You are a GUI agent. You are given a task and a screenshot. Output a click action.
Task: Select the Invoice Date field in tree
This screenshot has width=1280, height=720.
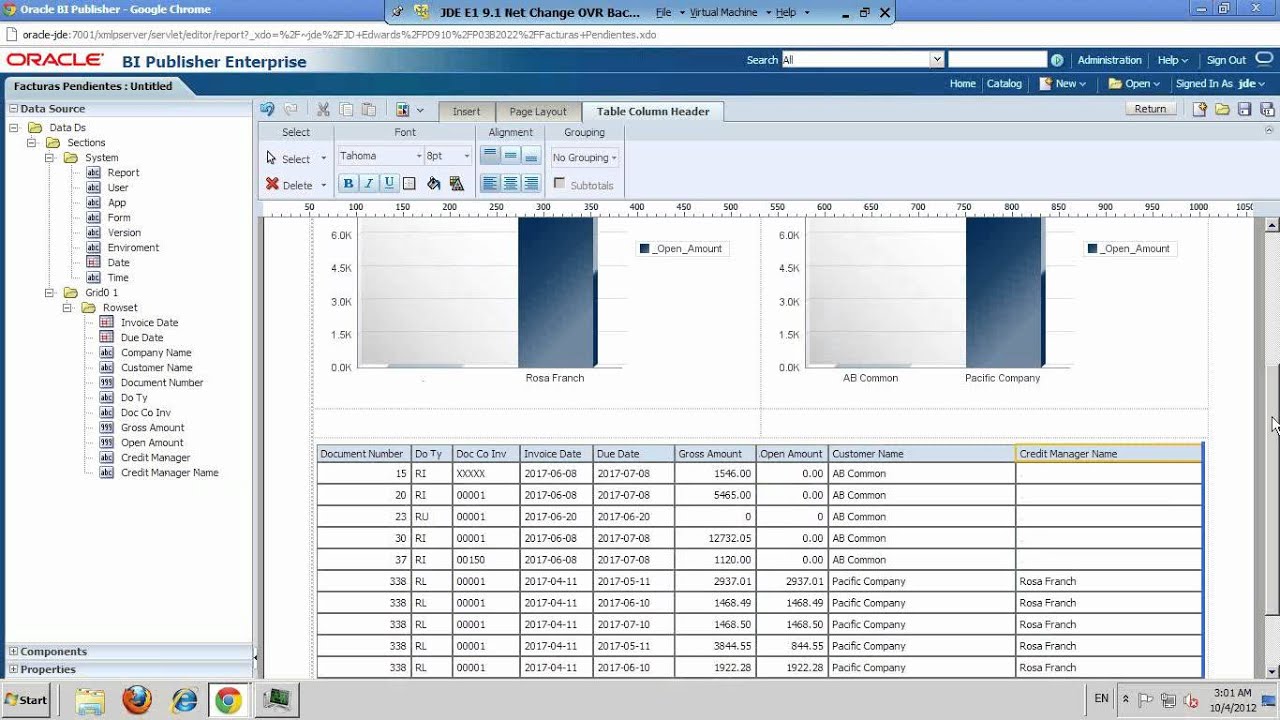coord(149,323)
